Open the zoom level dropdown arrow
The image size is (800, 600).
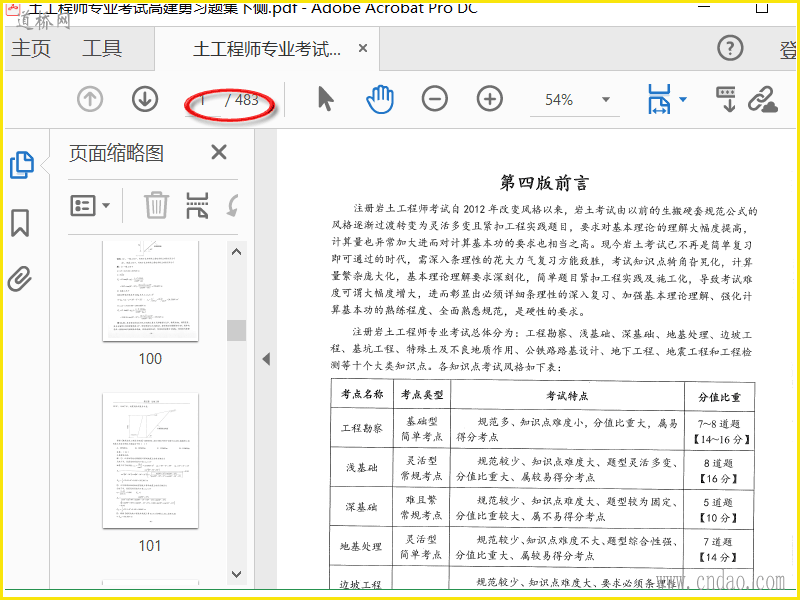pos(606,99)
